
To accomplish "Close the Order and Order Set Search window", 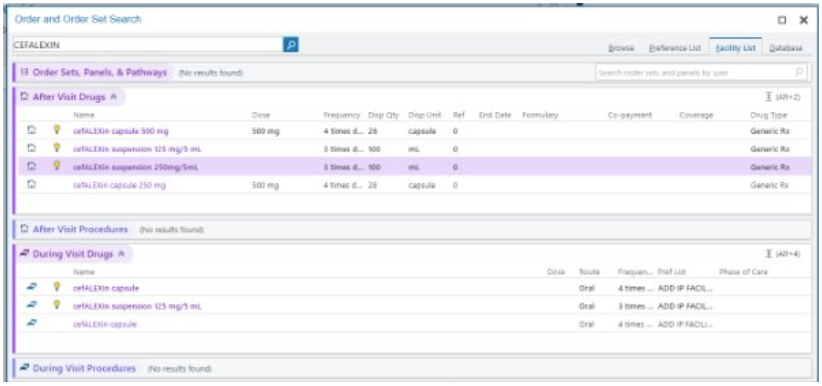I will coord(803,20).
